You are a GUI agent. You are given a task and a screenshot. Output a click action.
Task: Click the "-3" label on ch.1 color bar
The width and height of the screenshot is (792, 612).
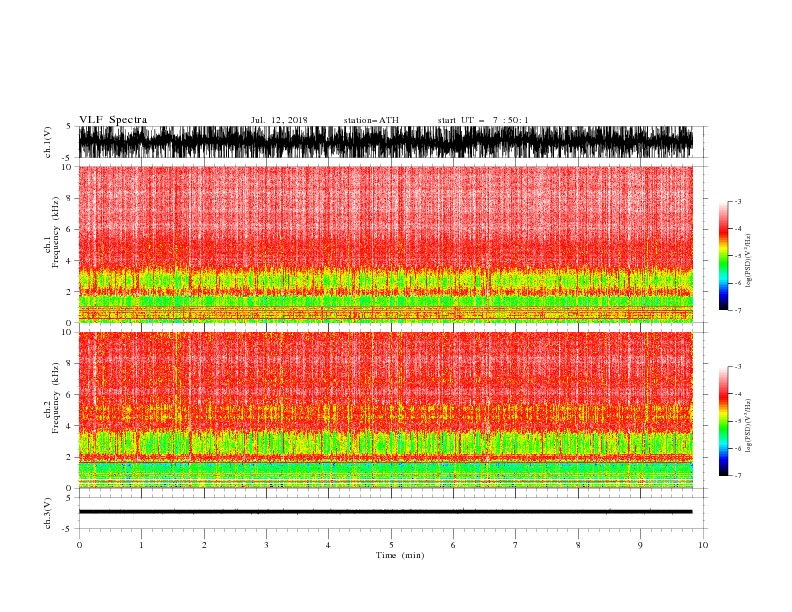point(737,201)
